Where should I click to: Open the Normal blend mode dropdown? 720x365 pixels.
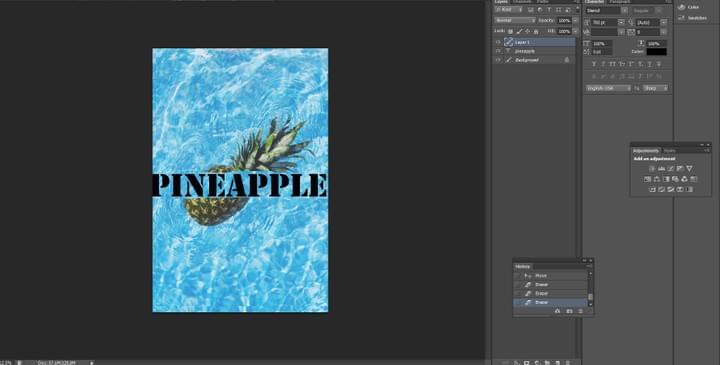pyautogui.click(x=515, y=21)
